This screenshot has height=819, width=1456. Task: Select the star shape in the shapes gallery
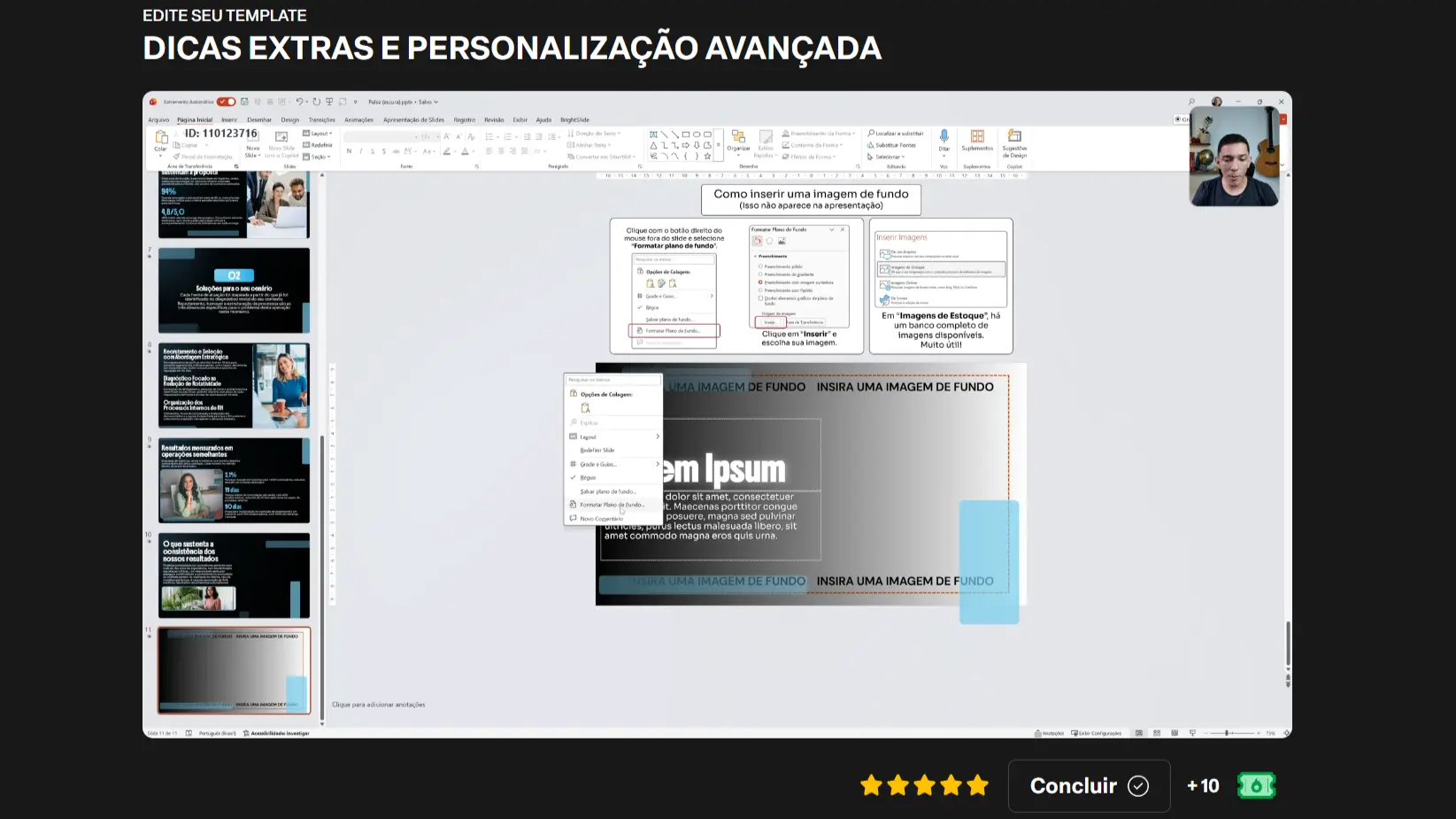(x=707, y=156)
